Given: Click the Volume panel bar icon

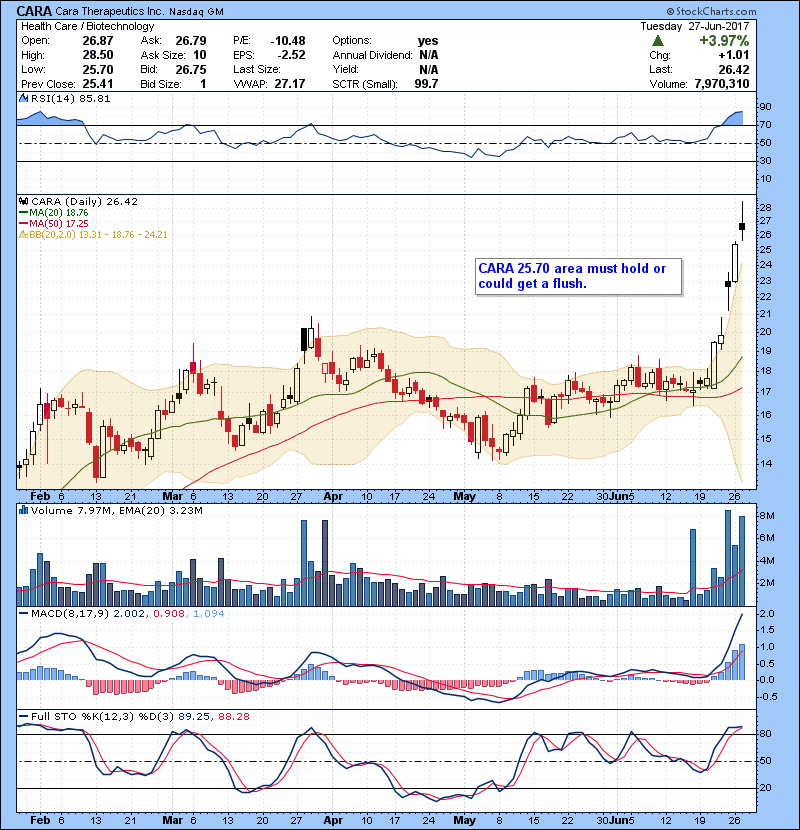Looking at the screenshot, I should 24,510.
